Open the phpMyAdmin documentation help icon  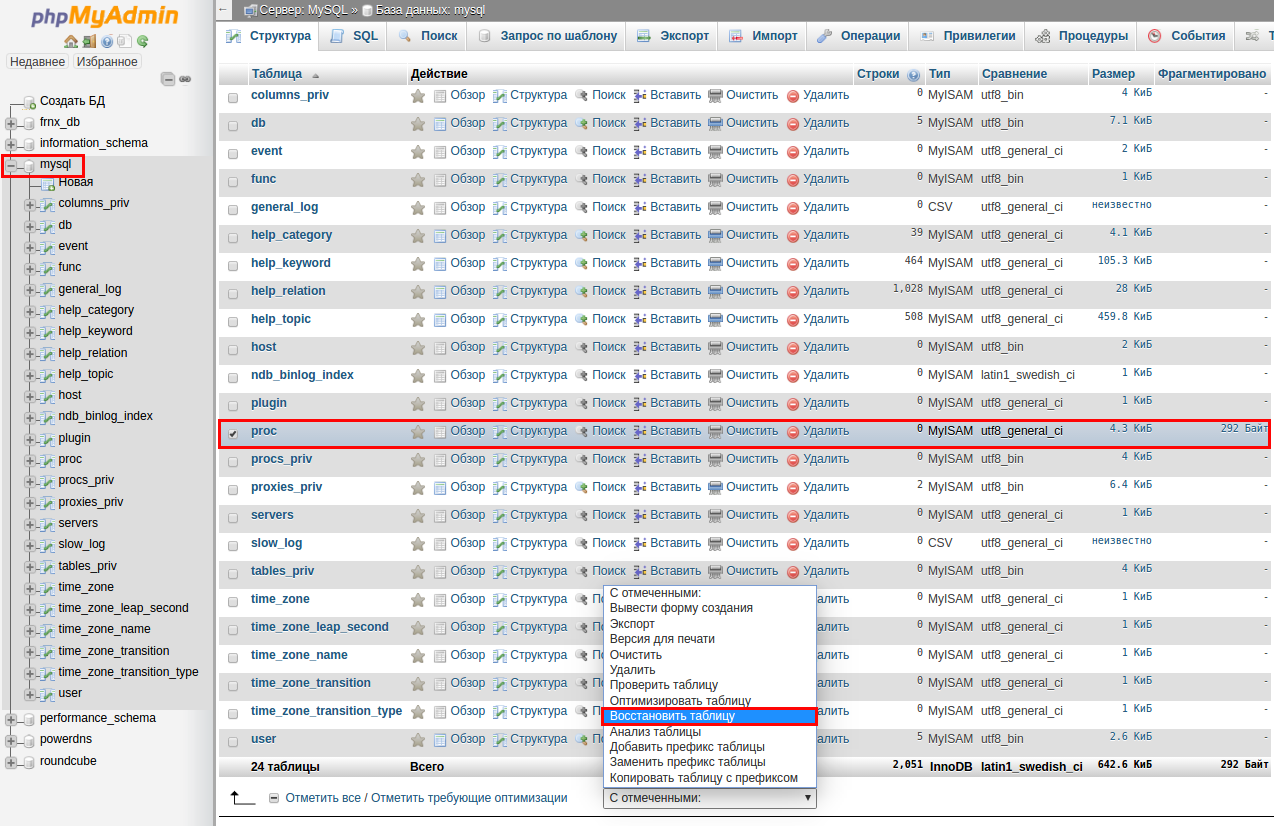click(107, 41)
